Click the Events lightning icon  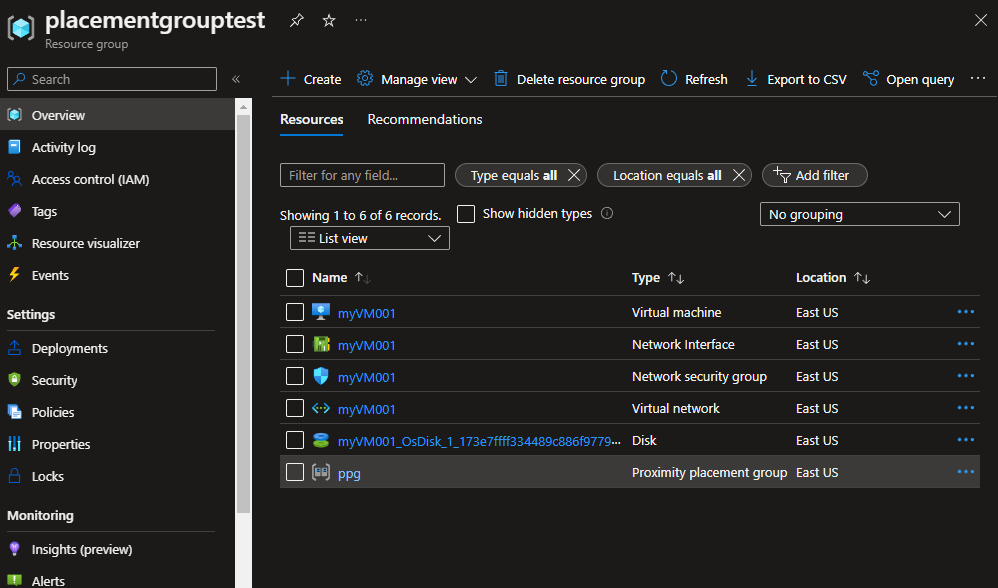pos(15,275)
